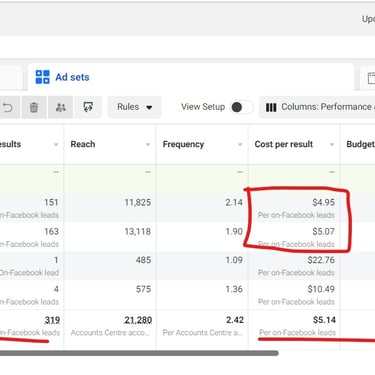Expand Cost per result column arrow
The height and width of the screenshot is (375, 375).
coord(332,144)
